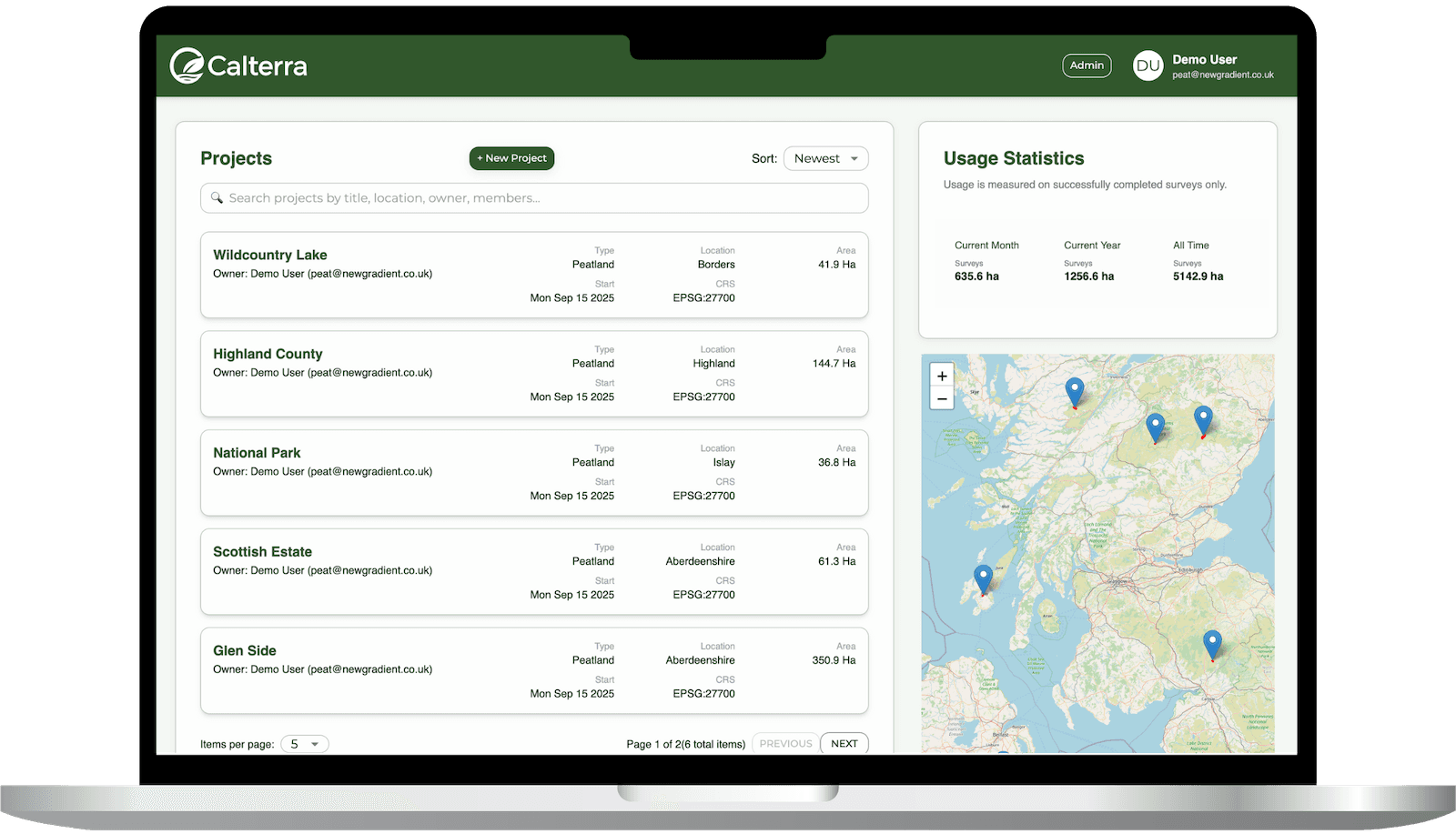
Task: Open the Items per page dropdown
Action: click(304, 743)
